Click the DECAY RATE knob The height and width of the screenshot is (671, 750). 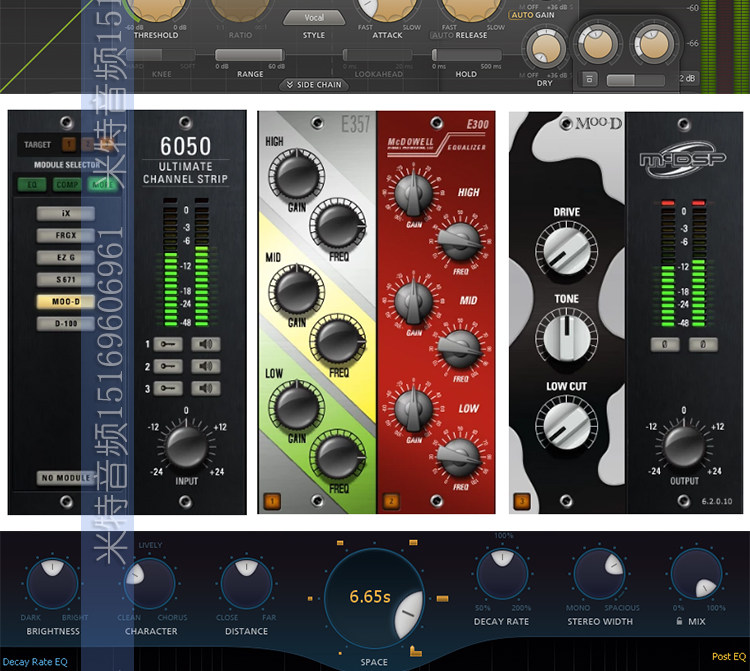[502, 573]
